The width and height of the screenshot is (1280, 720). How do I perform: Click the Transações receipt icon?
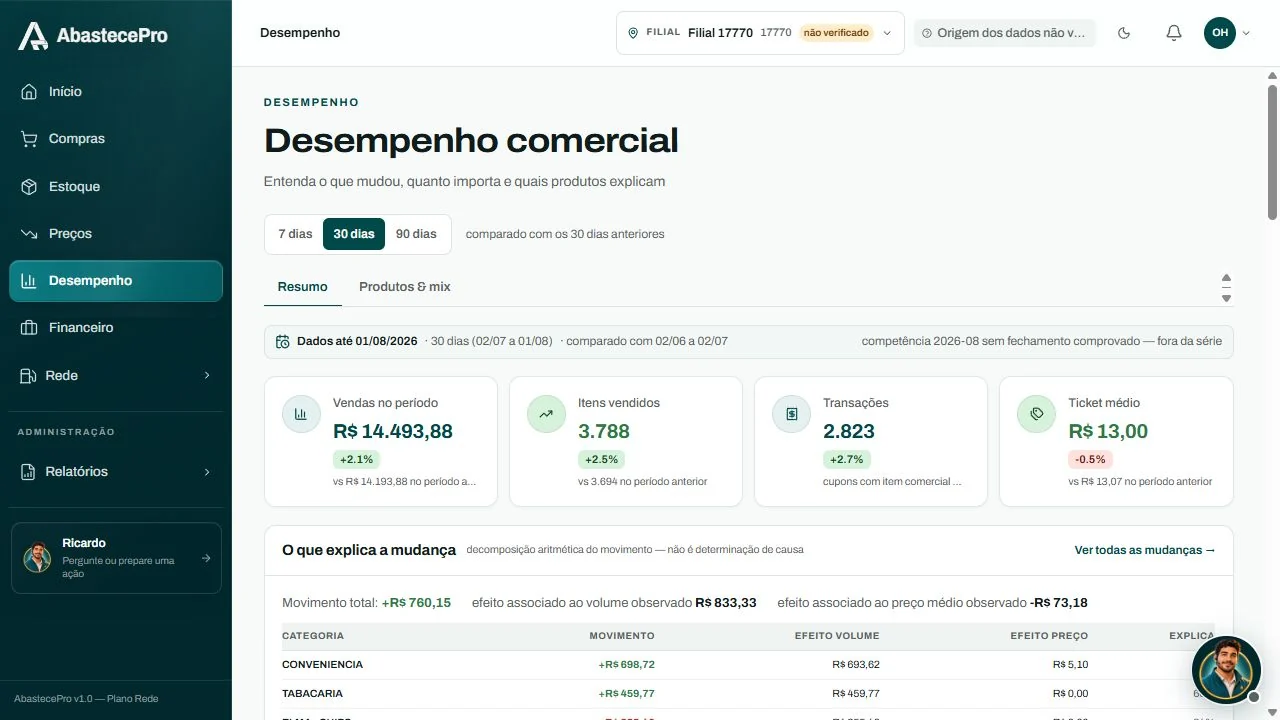point(791,414)
